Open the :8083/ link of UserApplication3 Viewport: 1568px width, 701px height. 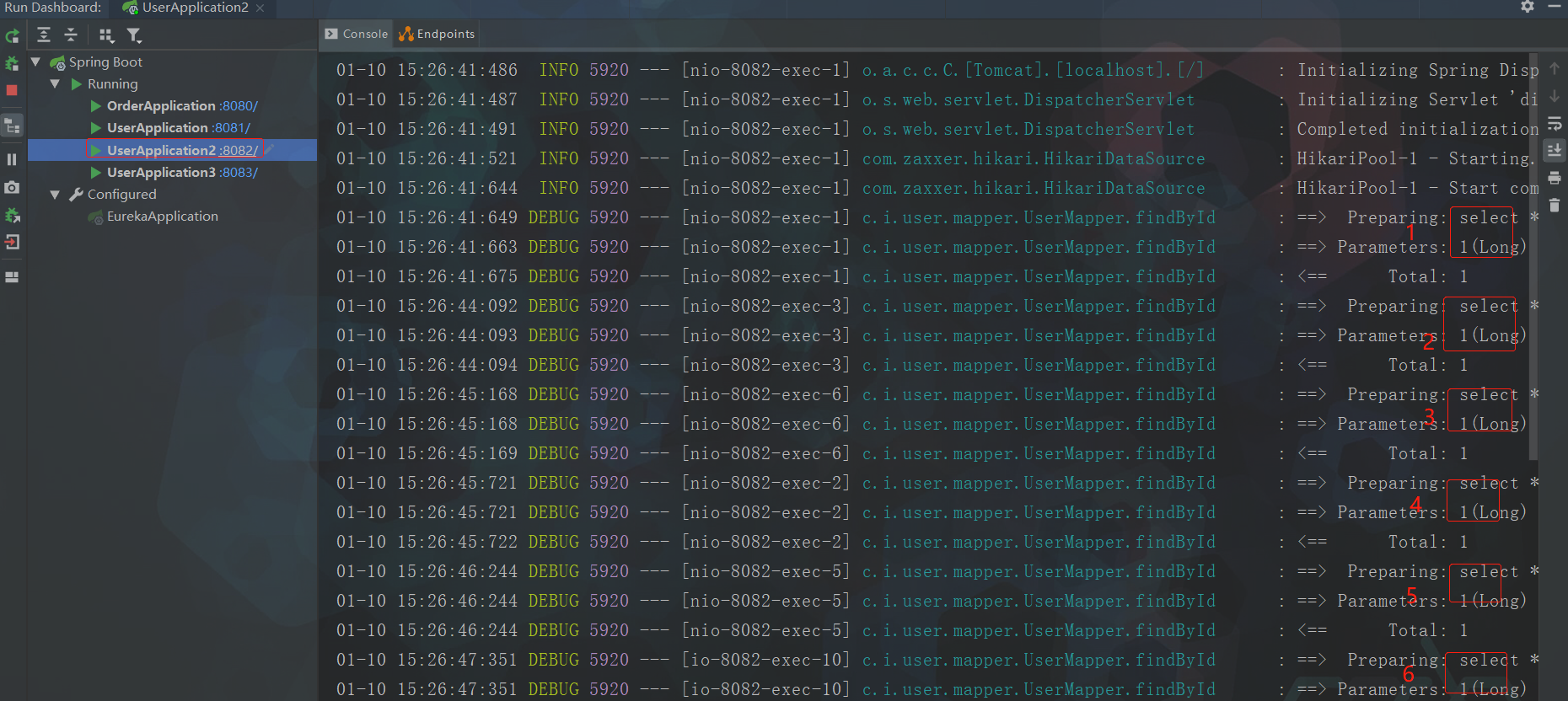(x=239, y=172)
